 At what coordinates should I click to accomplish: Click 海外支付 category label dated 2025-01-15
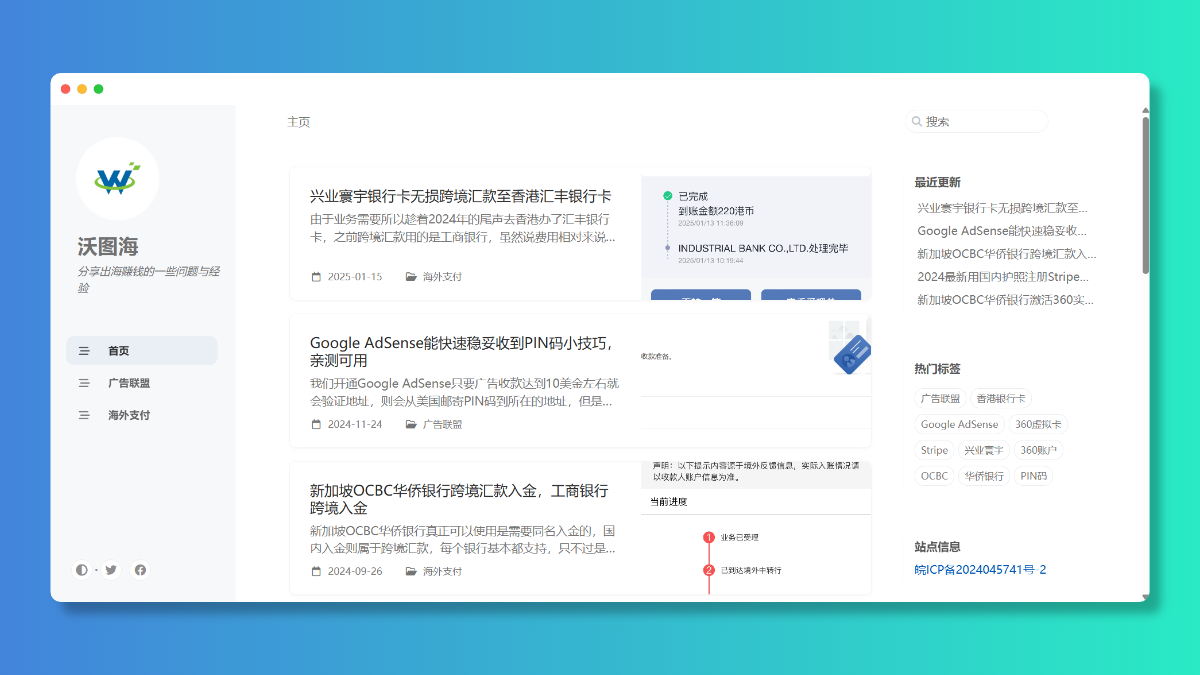coord(442,277)
